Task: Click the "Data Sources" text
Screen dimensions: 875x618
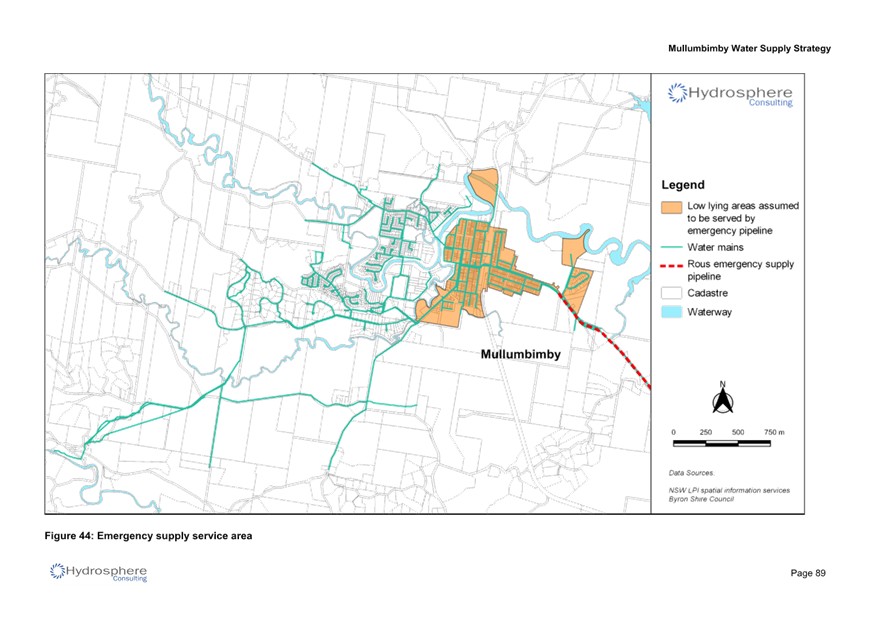Action: coord(691,473)
